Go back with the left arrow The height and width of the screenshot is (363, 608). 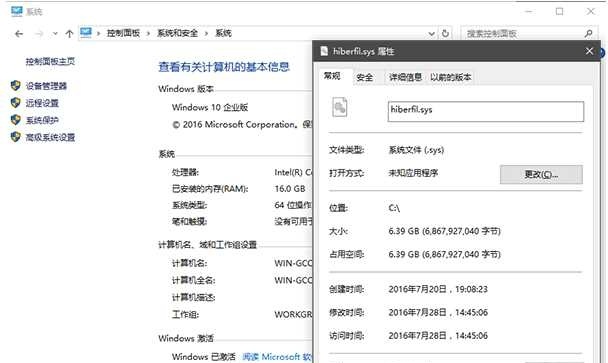(19, 34)
